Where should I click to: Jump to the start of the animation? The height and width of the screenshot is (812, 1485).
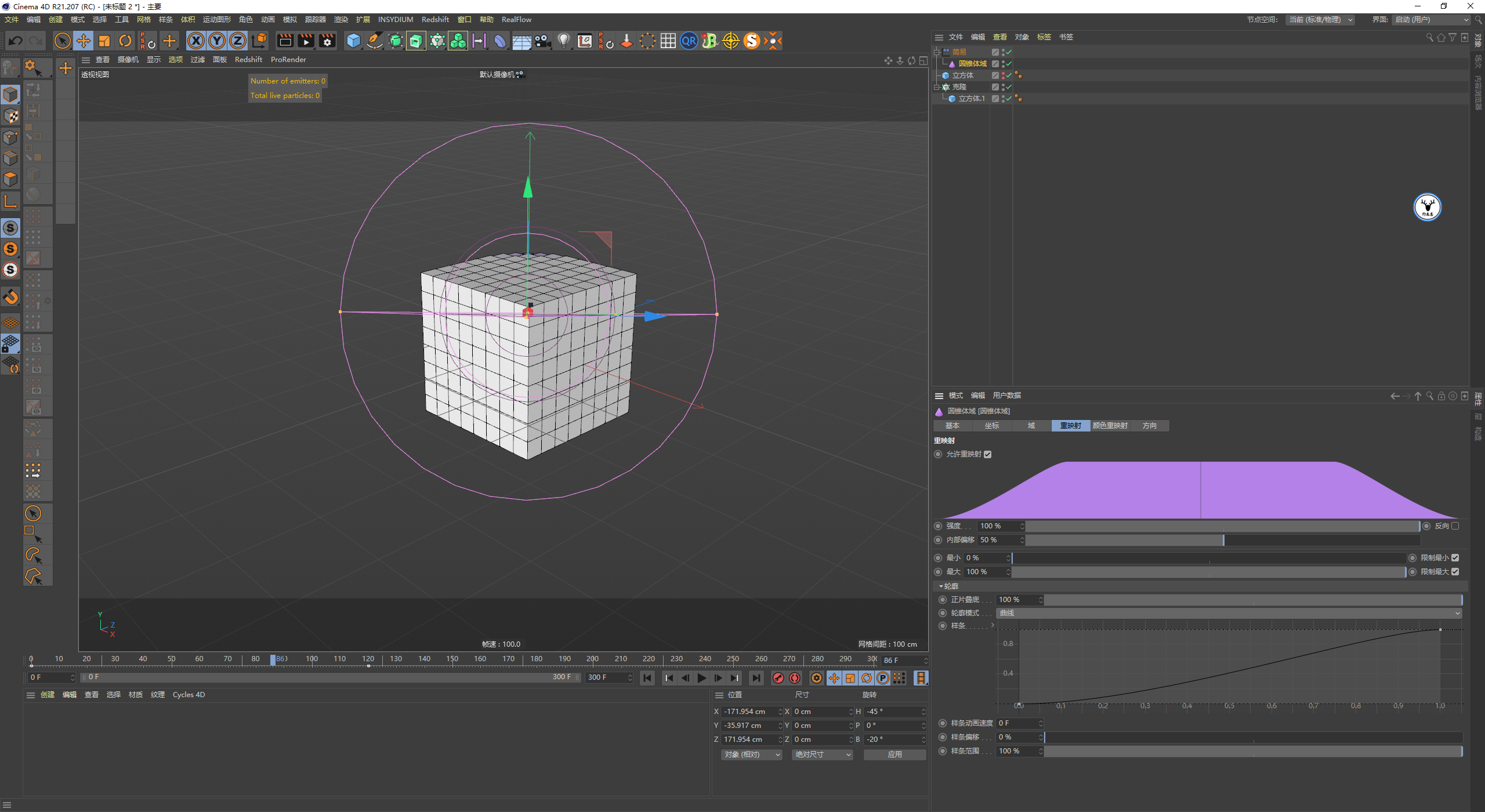pos(647,678)
